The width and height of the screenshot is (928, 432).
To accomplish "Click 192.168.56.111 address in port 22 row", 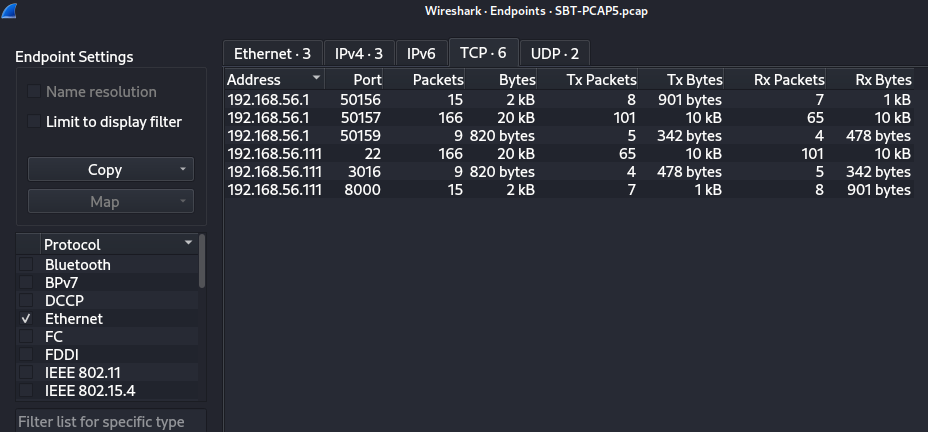I will [275, 154].
